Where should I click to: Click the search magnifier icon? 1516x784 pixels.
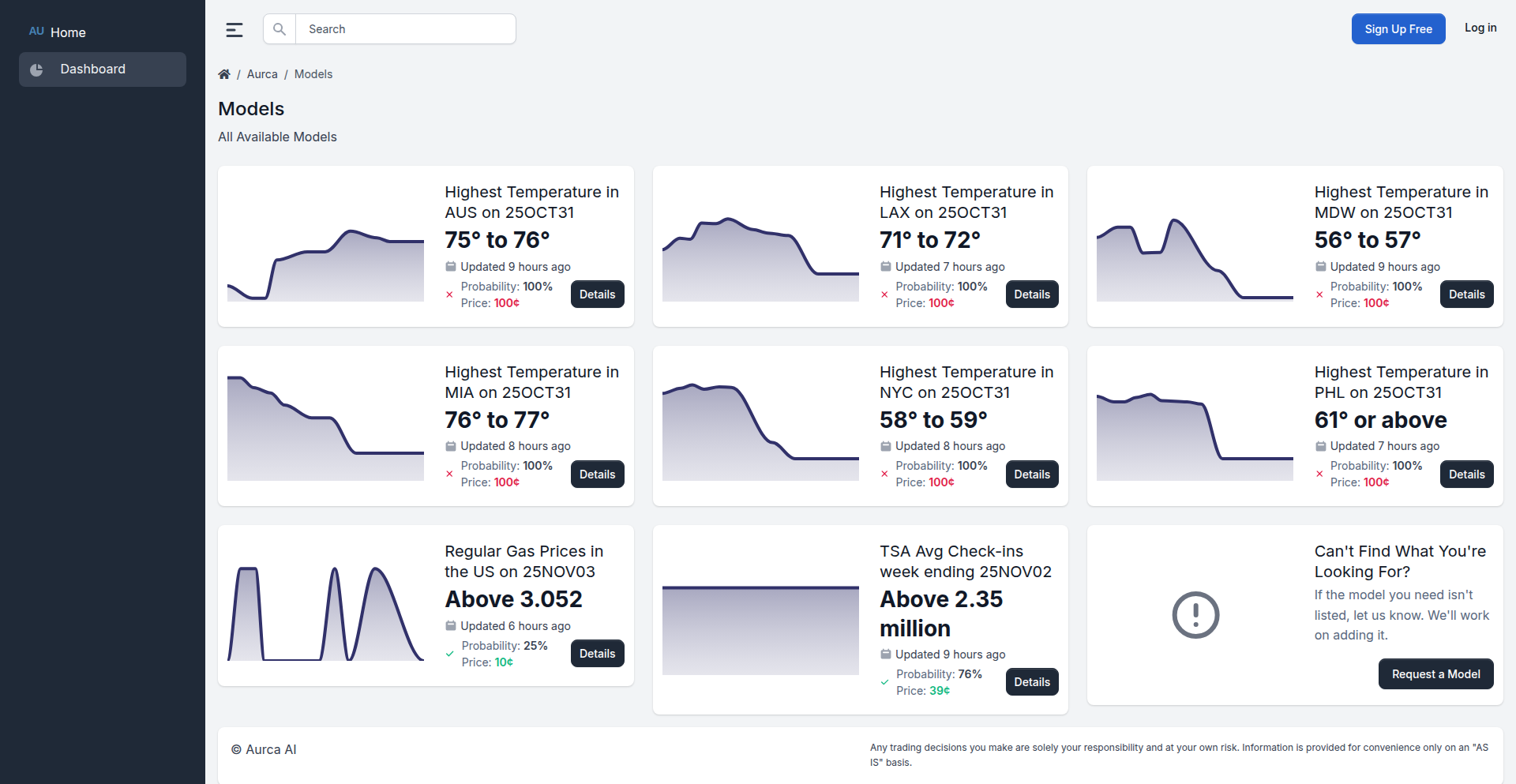pos(280,29)
